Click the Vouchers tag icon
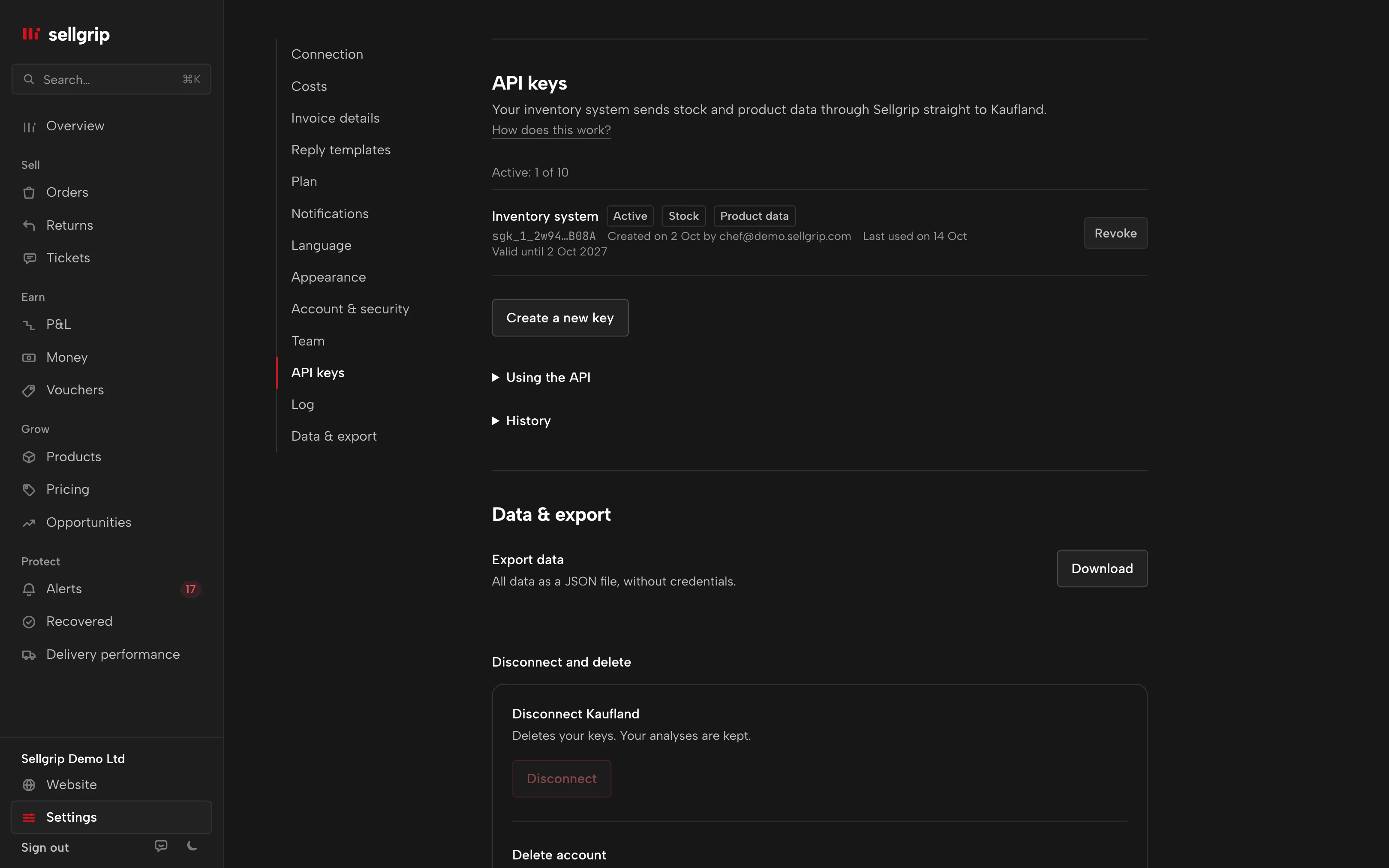The width and height of the screenshot is (1389, 868). [29, 390]
